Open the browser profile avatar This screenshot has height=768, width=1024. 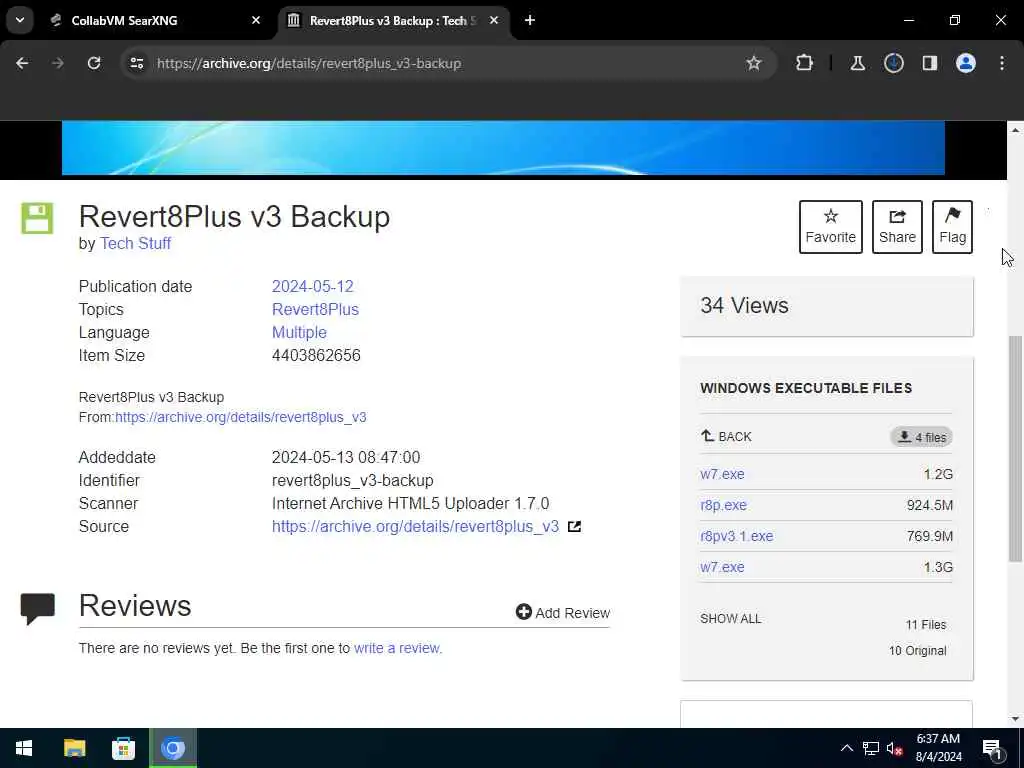(x=966, y=63)
